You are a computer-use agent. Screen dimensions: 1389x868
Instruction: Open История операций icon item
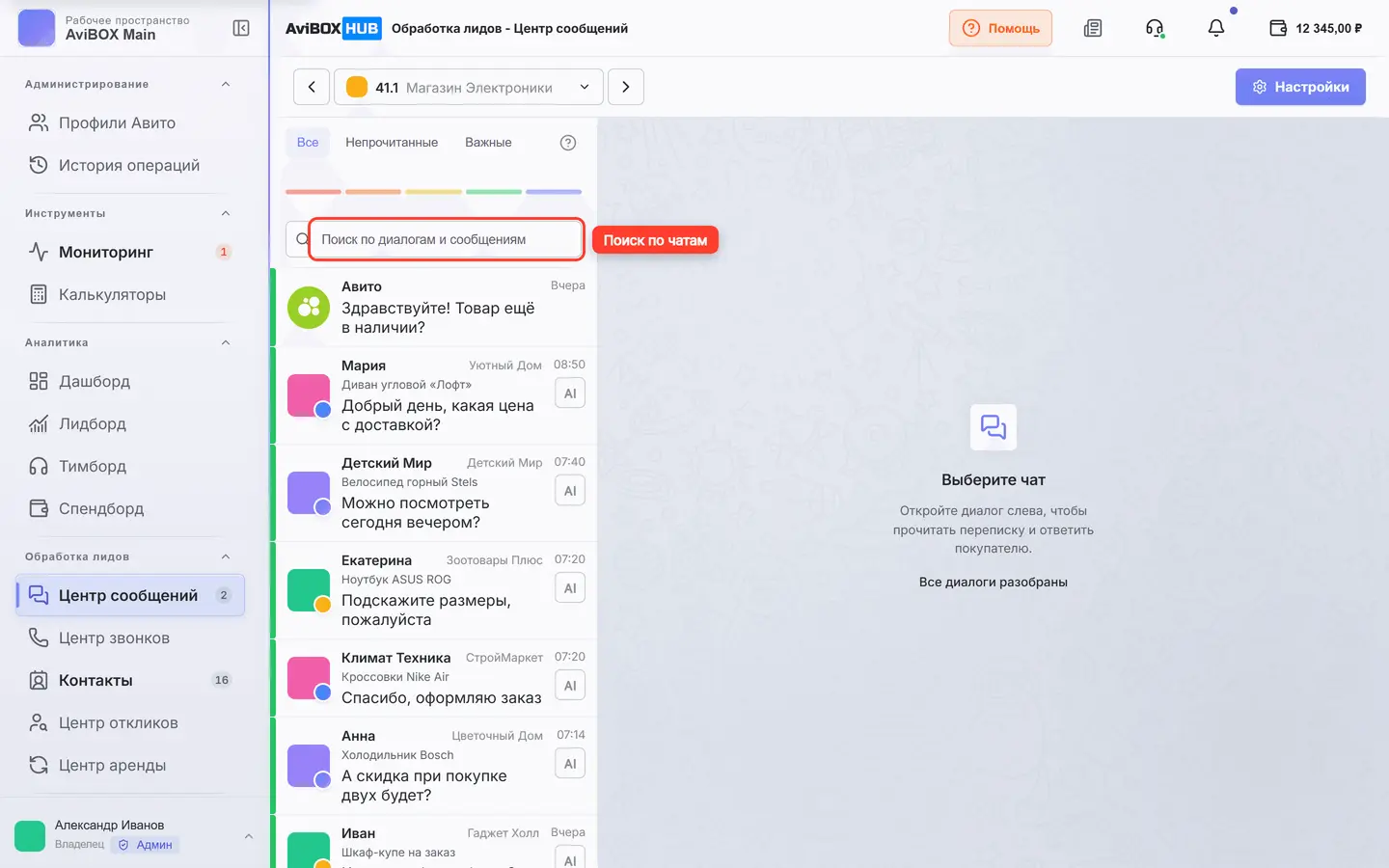click(130, 165)
